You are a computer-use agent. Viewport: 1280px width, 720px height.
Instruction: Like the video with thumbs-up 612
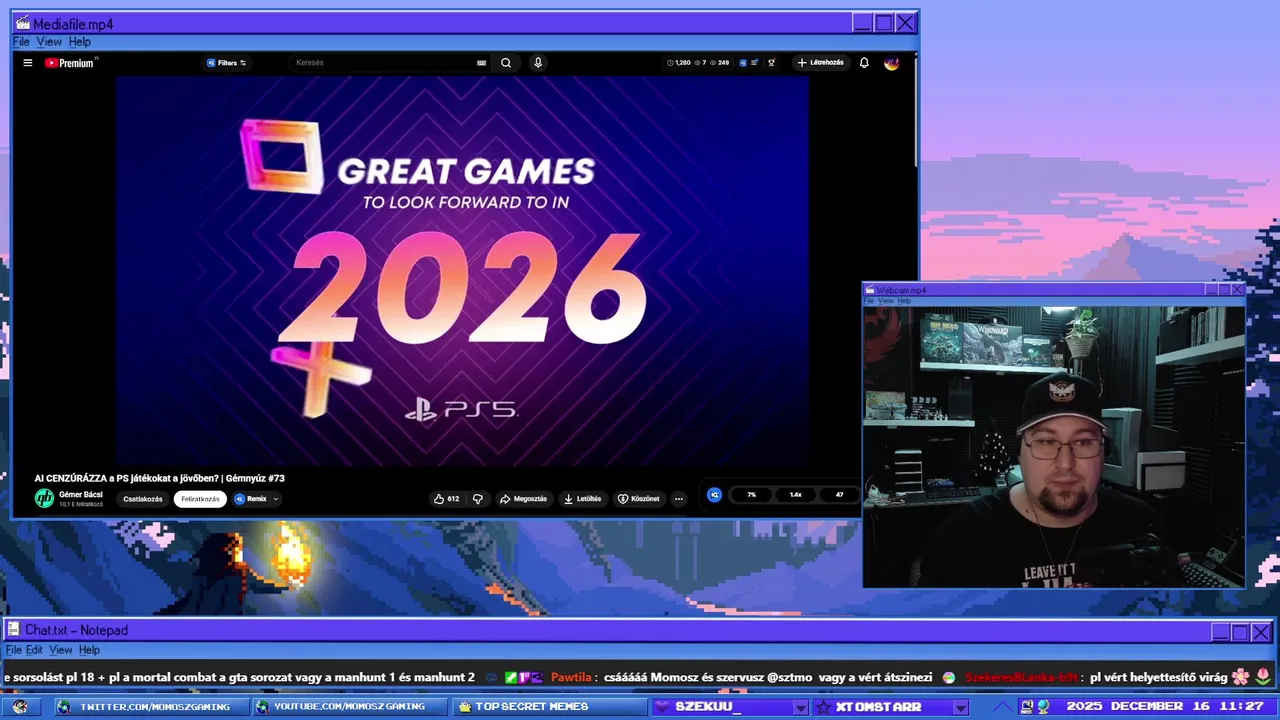(x=446, y=498)
